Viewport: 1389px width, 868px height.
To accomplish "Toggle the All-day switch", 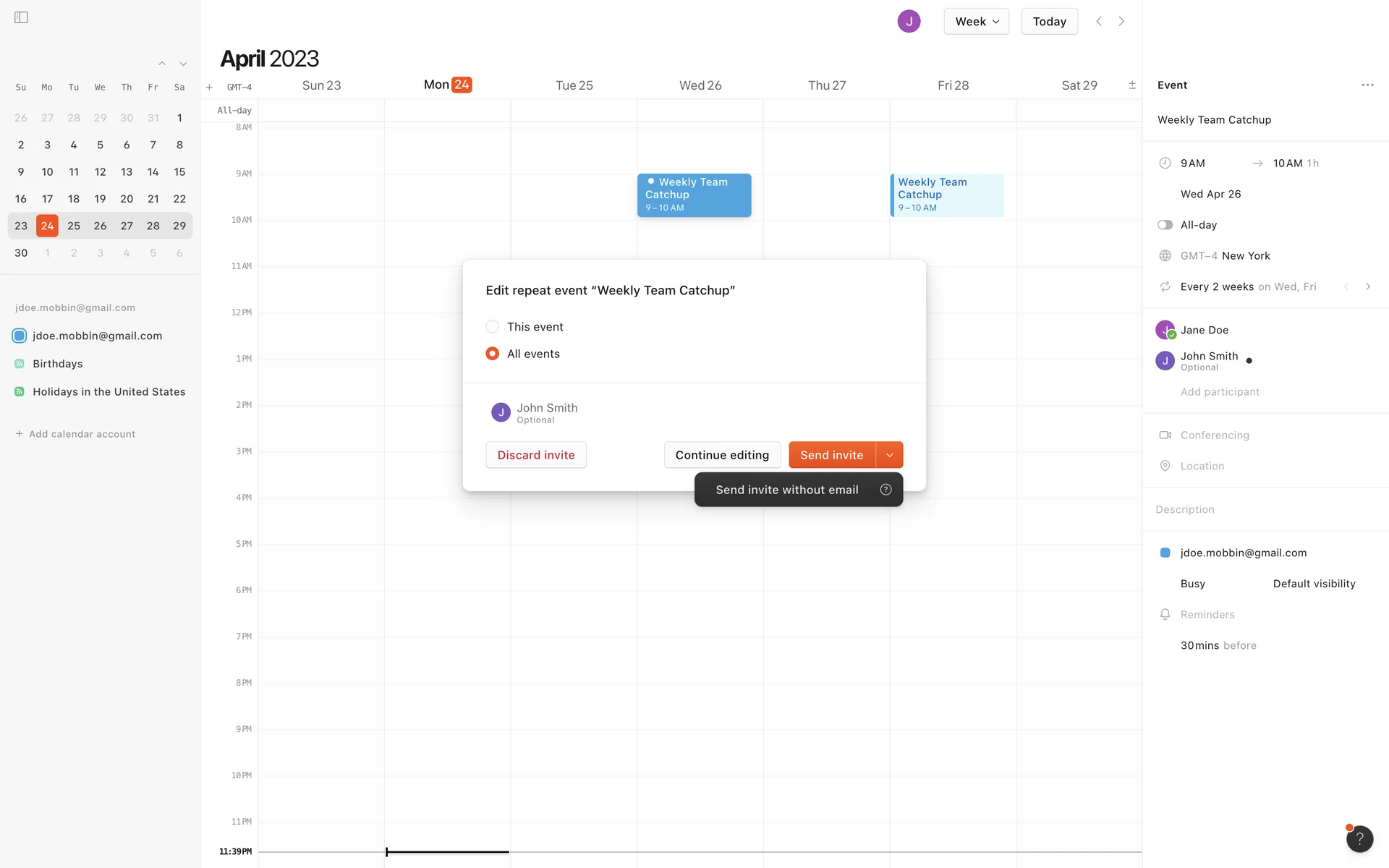I will [x=1165, y=225].
